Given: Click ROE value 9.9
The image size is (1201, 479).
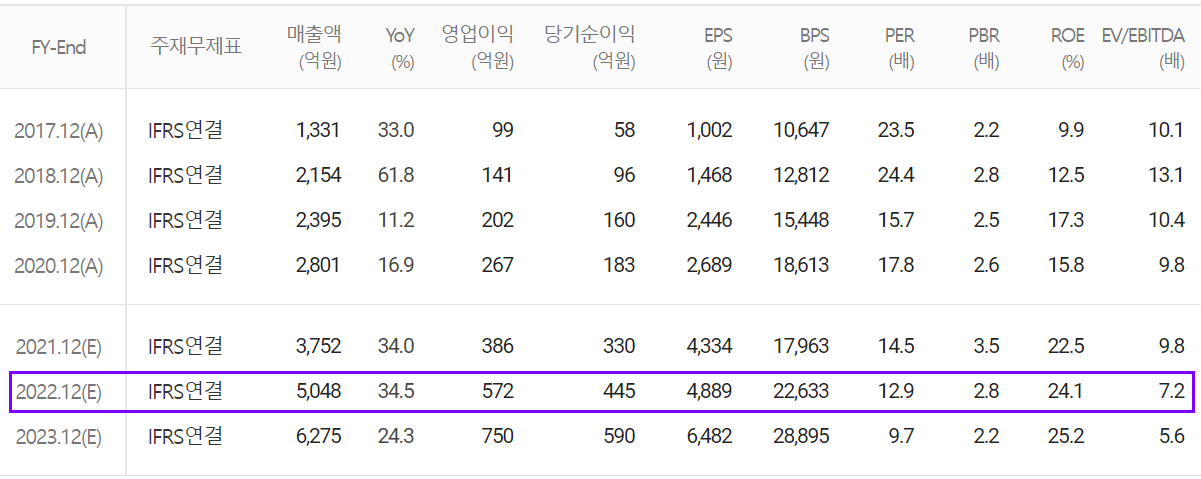Looking at the screenshot, I should [x=1072, y=130].
